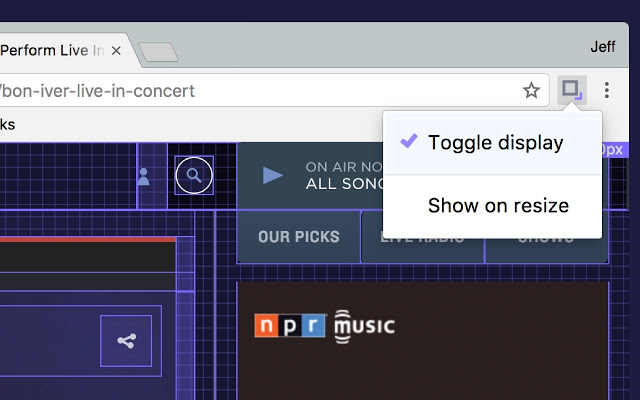Open a new browser tab
The width and height of the screenshot is (640, 400).
158,52
